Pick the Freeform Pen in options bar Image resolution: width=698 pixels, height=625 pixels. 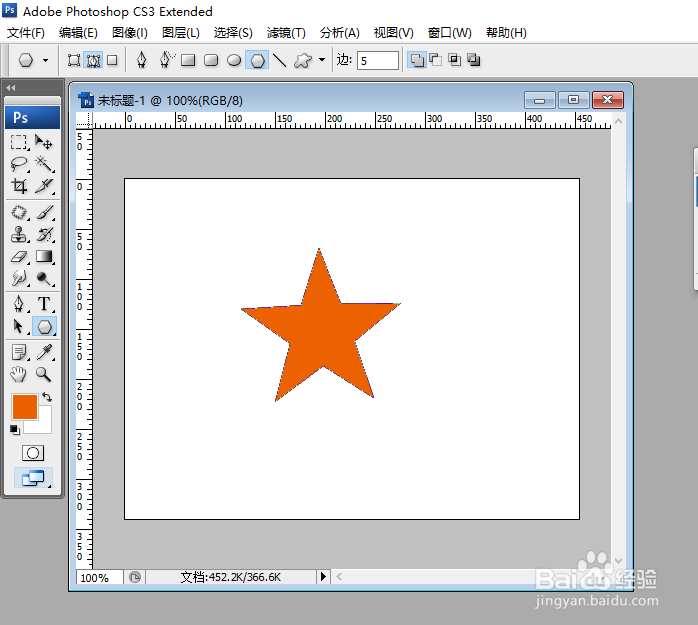166,60
